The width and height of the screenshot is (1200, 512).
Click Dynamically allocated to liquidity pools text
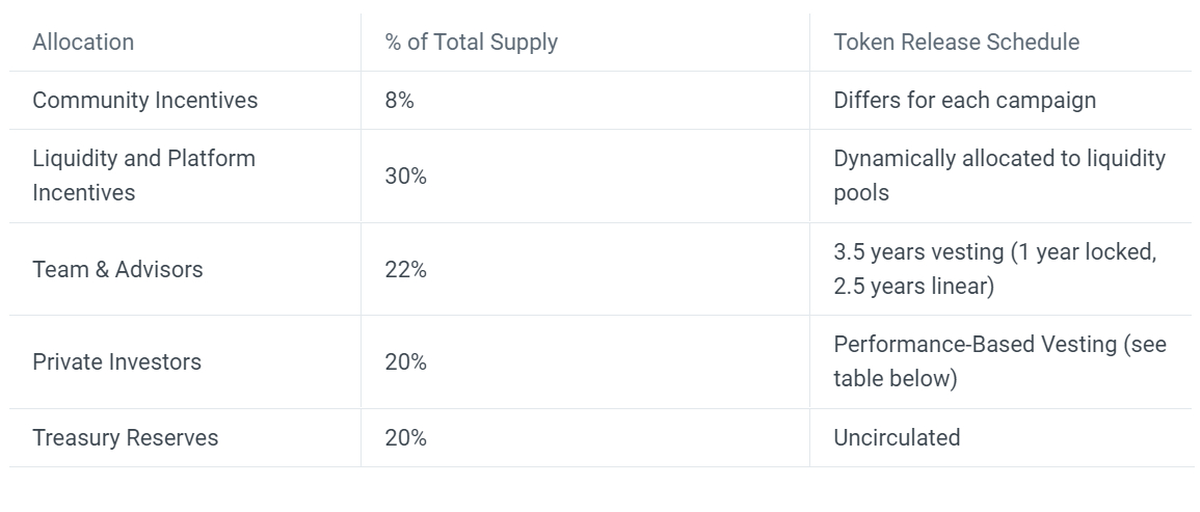click(x=999, y=175)
